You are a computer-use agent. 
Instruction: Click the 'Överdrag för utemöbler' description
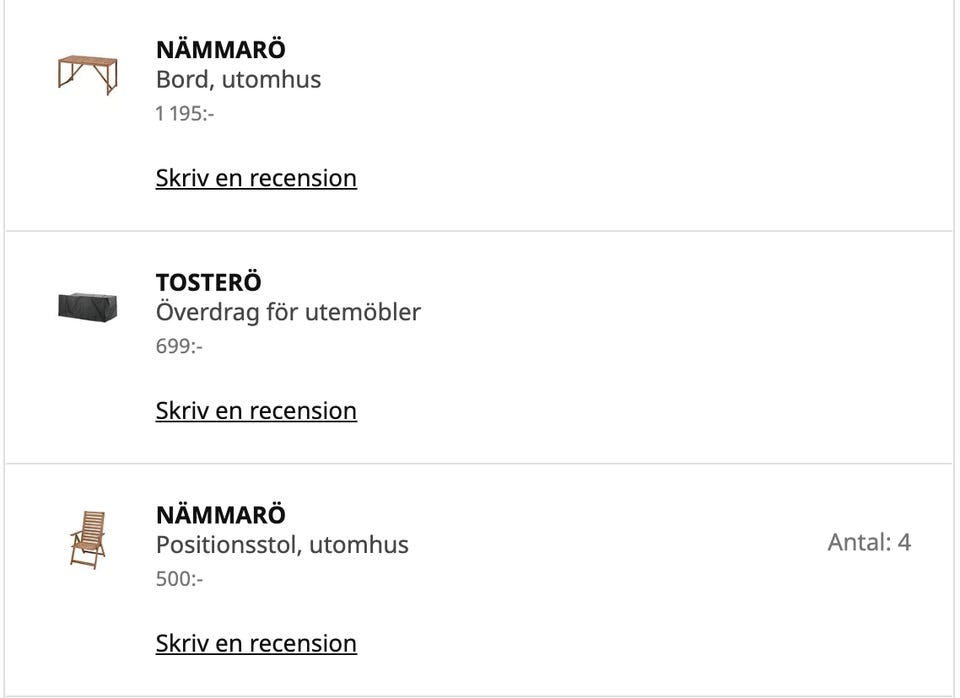(288, 312)
